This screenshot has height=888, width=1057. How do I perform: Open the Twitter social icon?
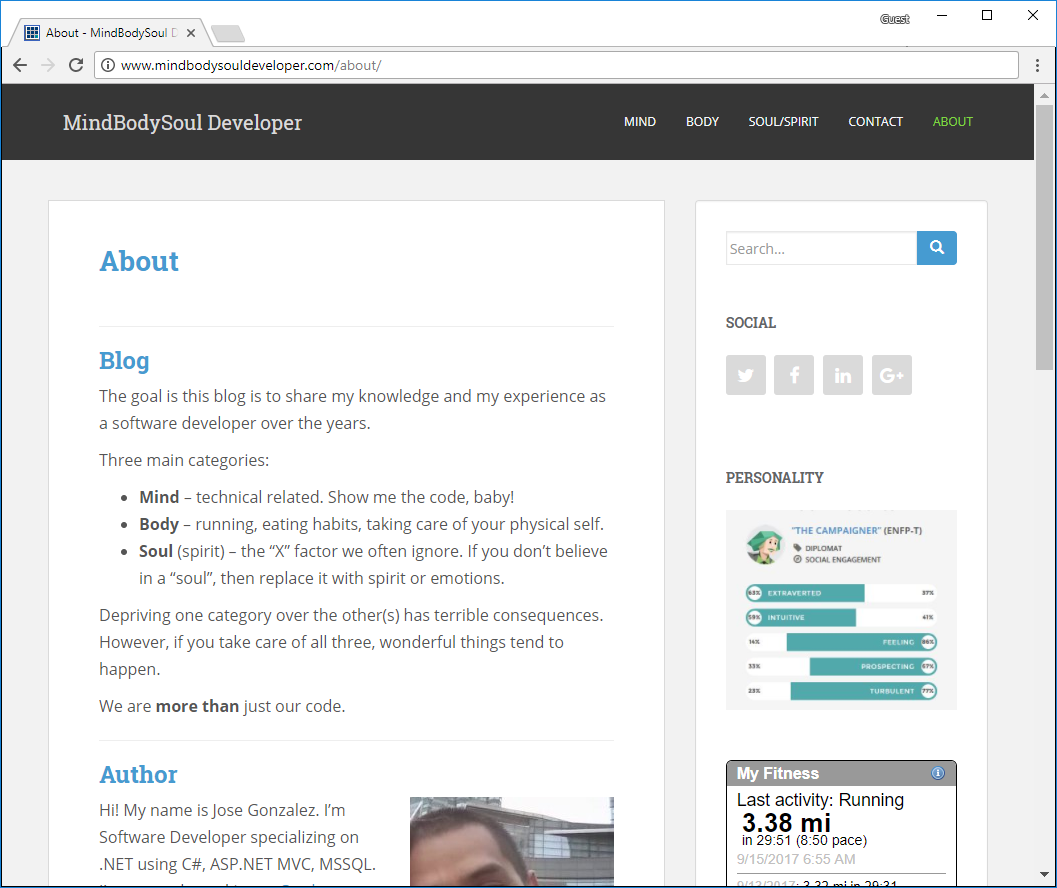click(746, 375)
